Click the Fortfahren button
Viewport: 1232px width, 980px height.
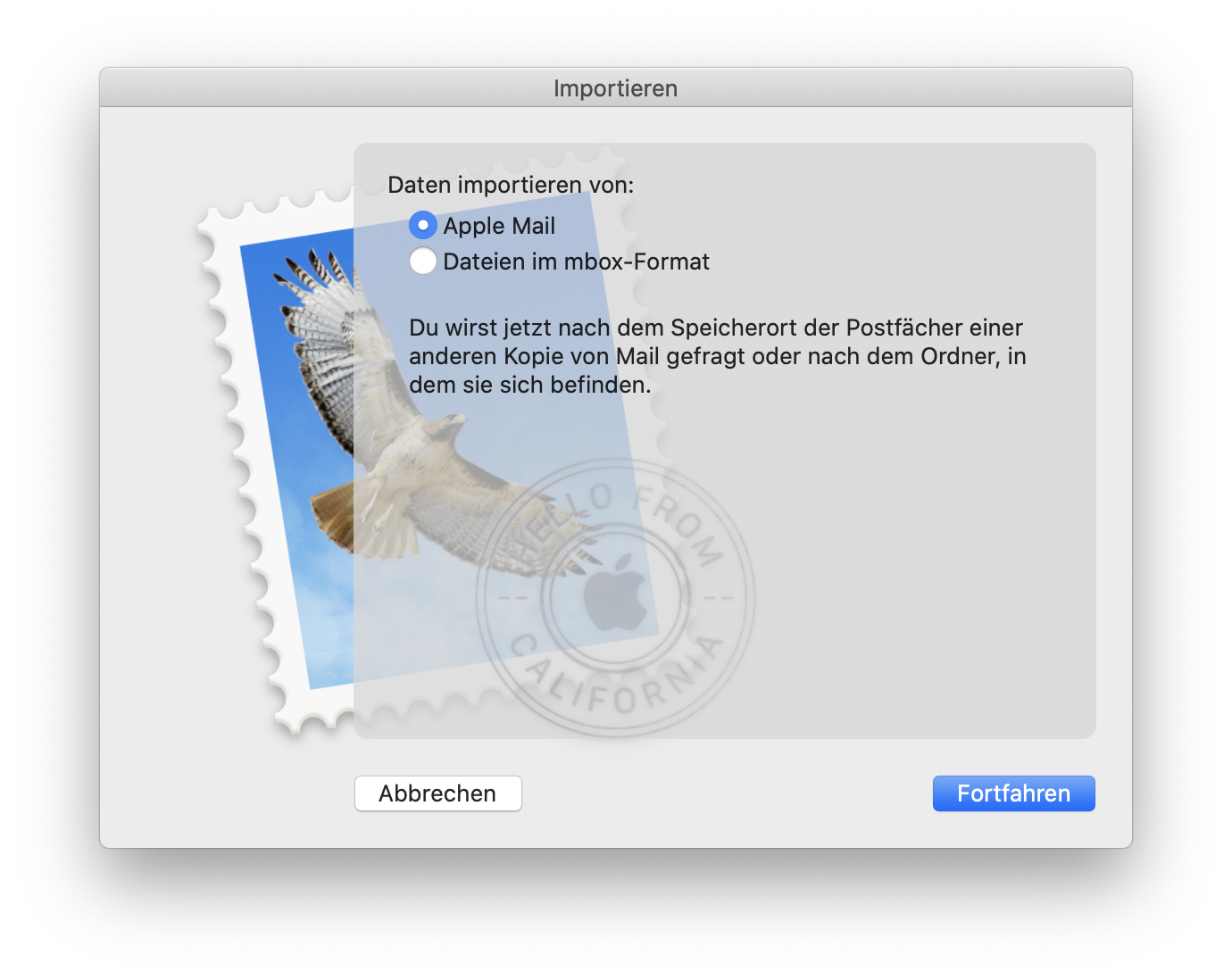tap(1014, 793)
